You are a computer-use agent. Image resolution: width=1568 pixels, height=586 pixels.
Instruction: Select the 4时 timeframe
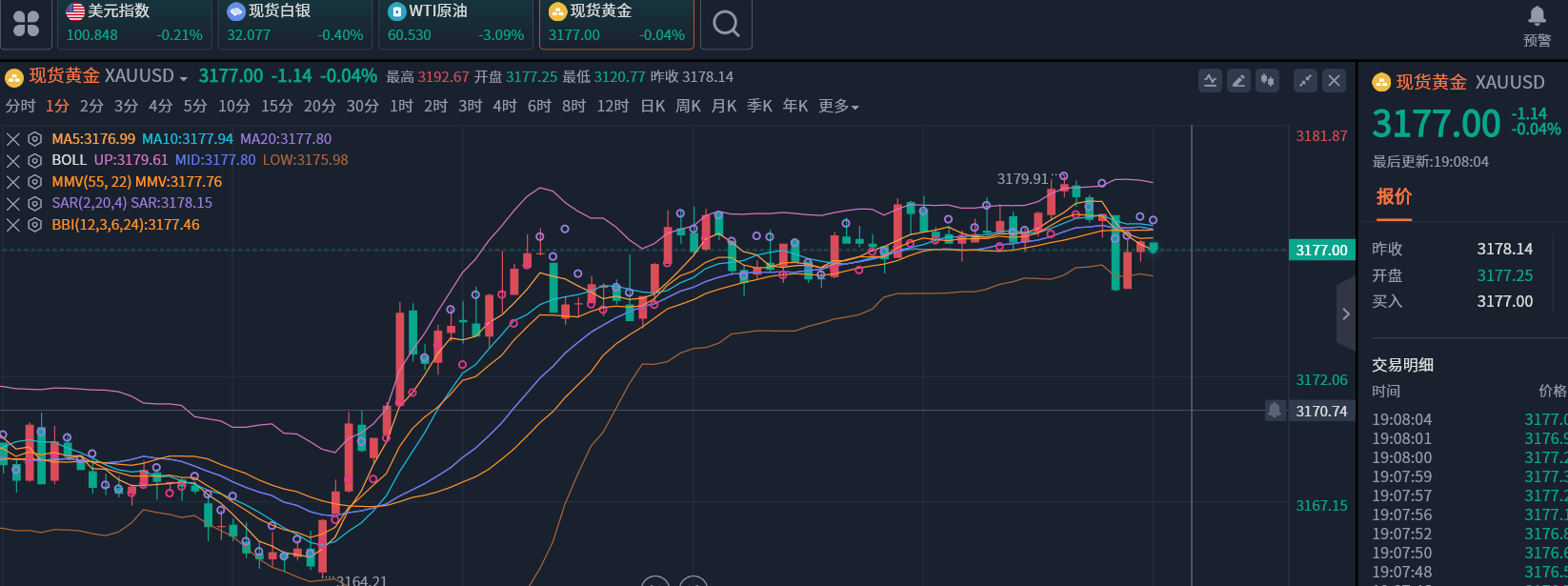tap(505, 107)
